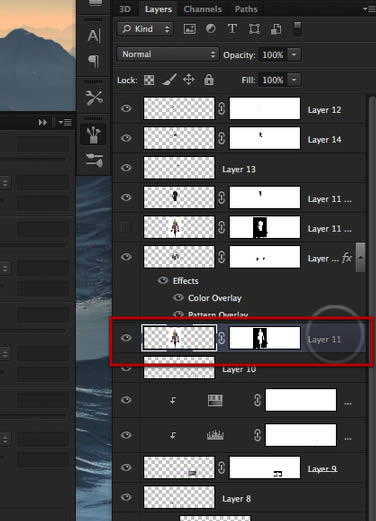This screenshot has height=521, width=376.
Task: Select Layer 13 thumbnail
Action: pos(179,168)
